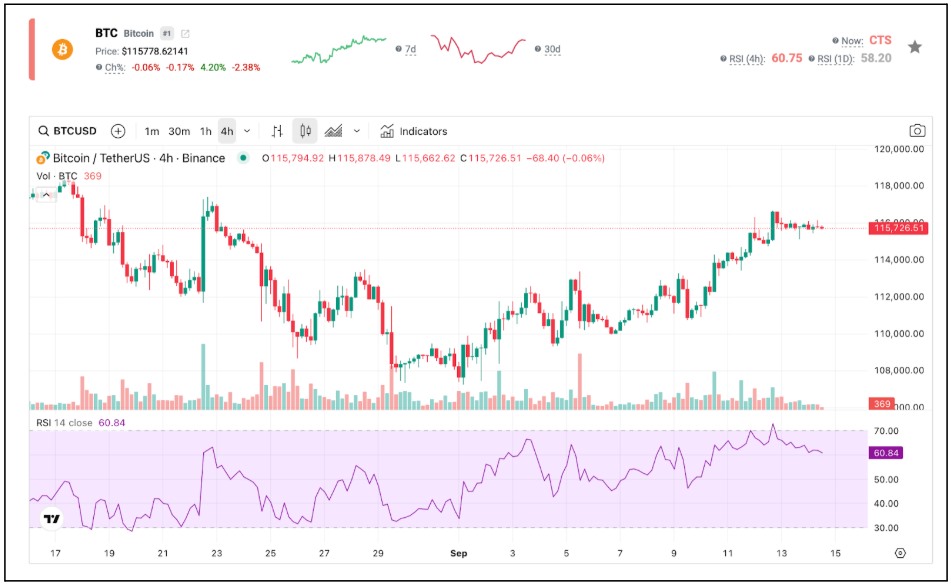Click the 4.20% change value
951x586 pixels.
coord(213,67)
